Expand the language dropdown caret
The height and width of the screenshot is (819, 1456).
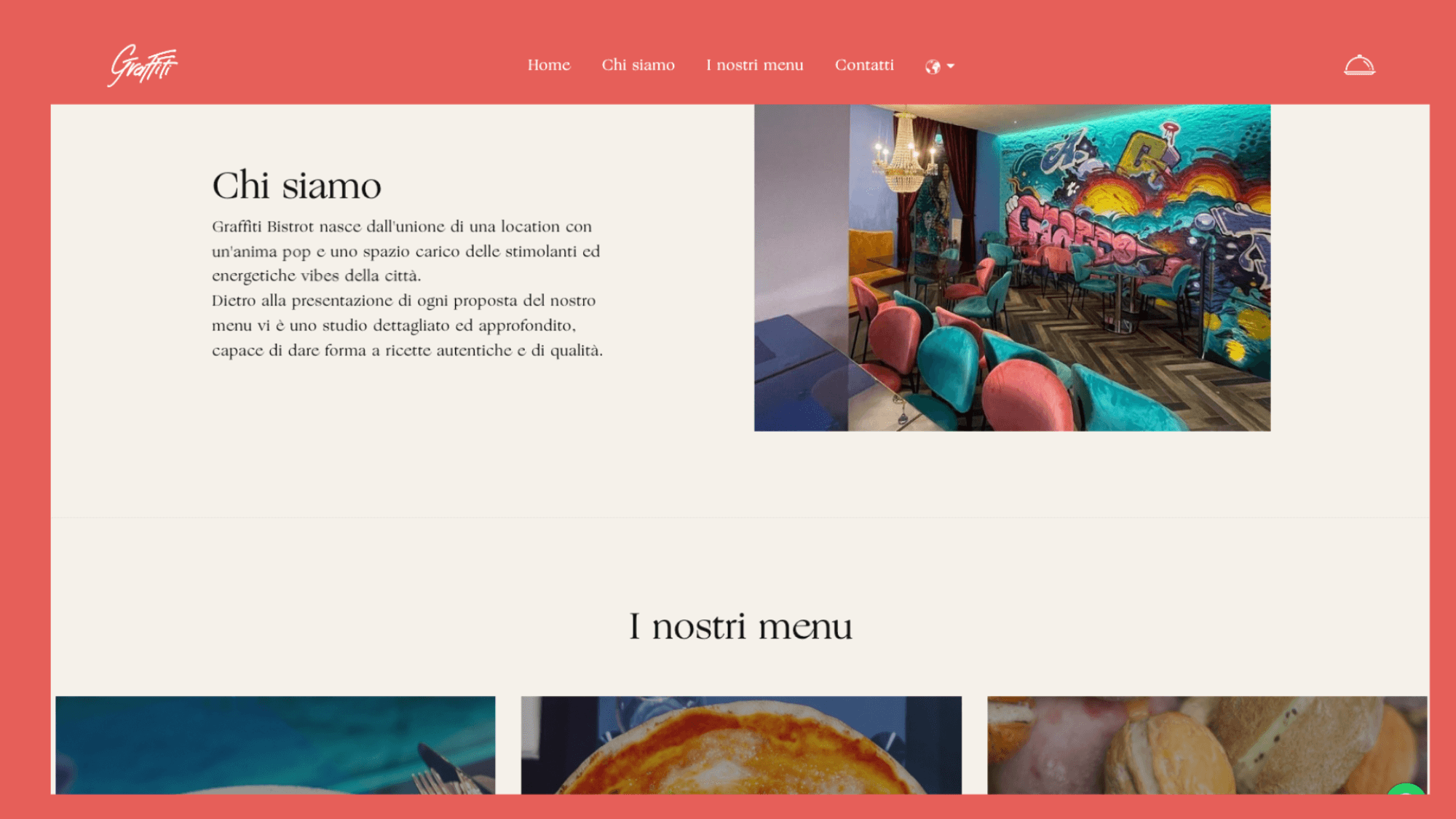(x=951, y=66)
